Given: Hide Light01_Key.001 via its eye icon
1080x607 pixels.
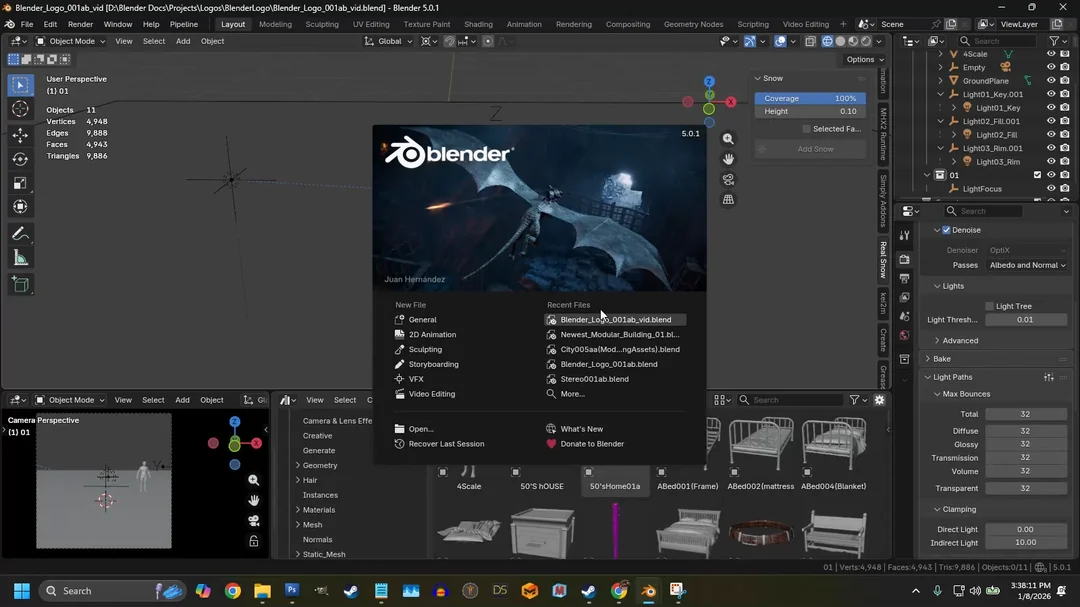Looking at the screenshot, I should pyautogui.click(x=1051, y=94).
